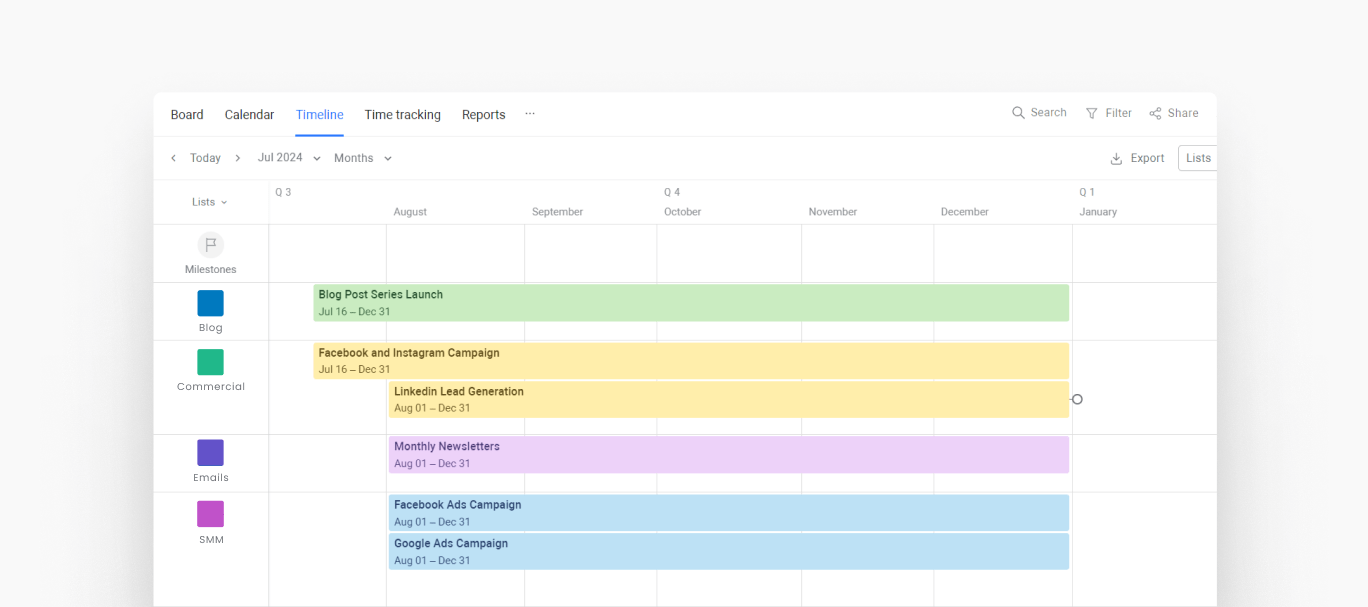Switch to the Board tab
Screen dimensions: 1368x607
187,115
